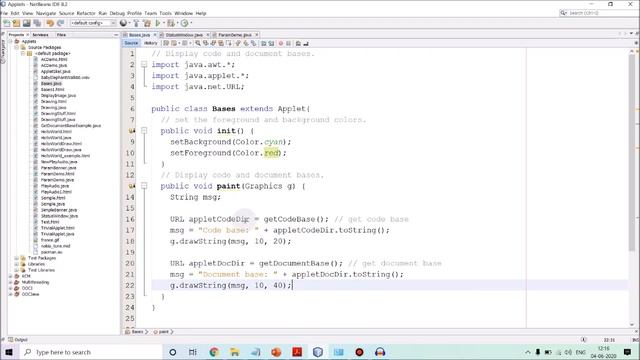This screenshot has width=640, height=360.
Task: Click the Comment icon in editor toolbar
Action: [x=298, y=43]
